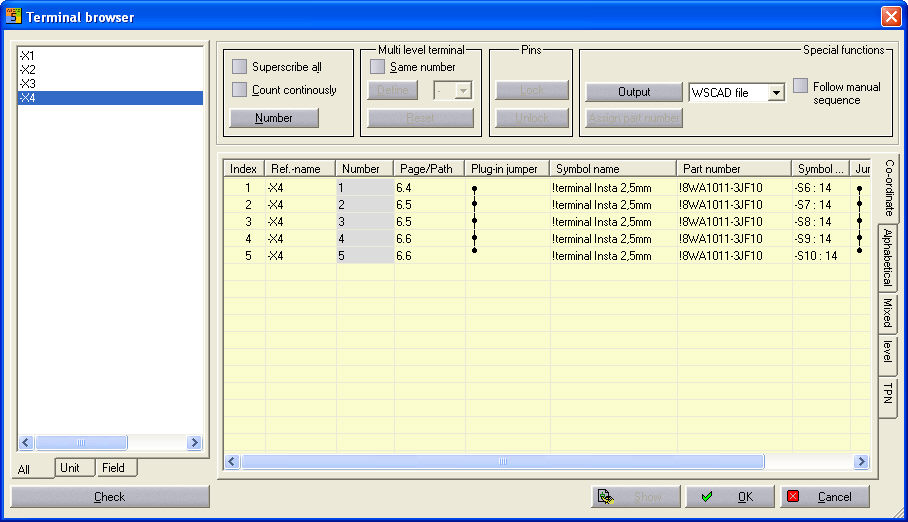Viewport: 908px width, 522px height.
Task: Click right arrow of table scrollbar
Action: (861, 461)
